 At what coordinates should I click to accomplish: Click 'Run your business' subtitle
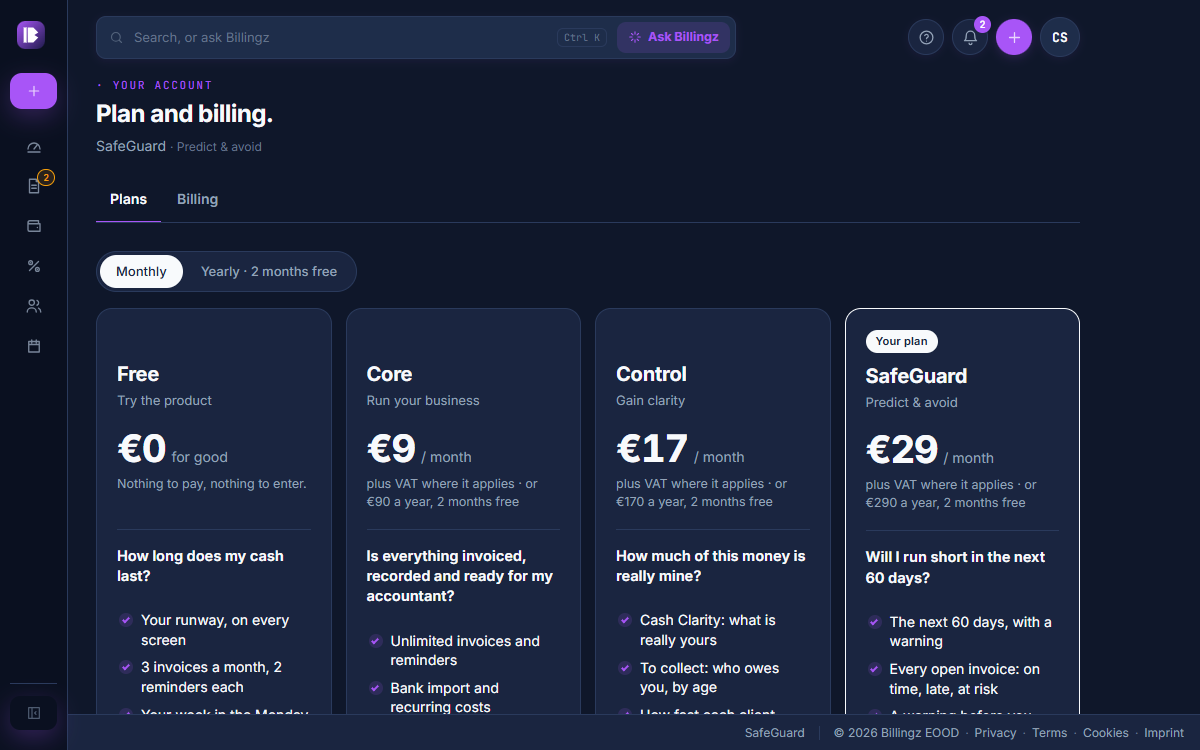coord(423,400)
